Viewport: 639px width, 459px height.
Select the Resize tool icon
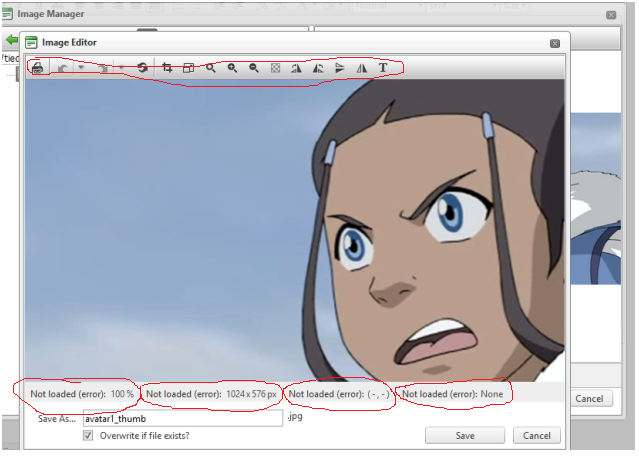tap(188, 68)
